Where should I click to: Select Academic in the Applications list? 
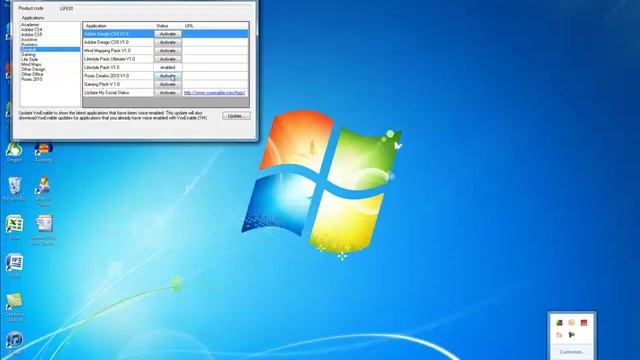point(30,25)
